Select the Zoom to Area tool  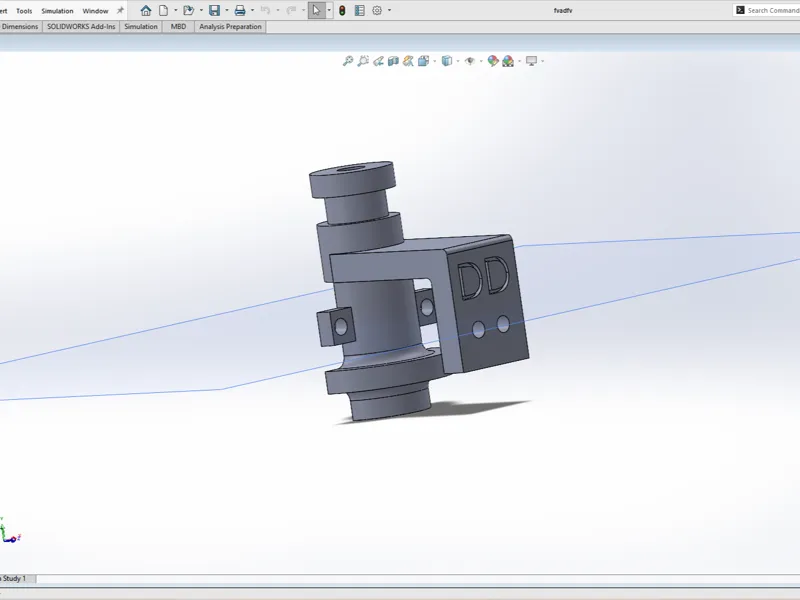[363, 61]
